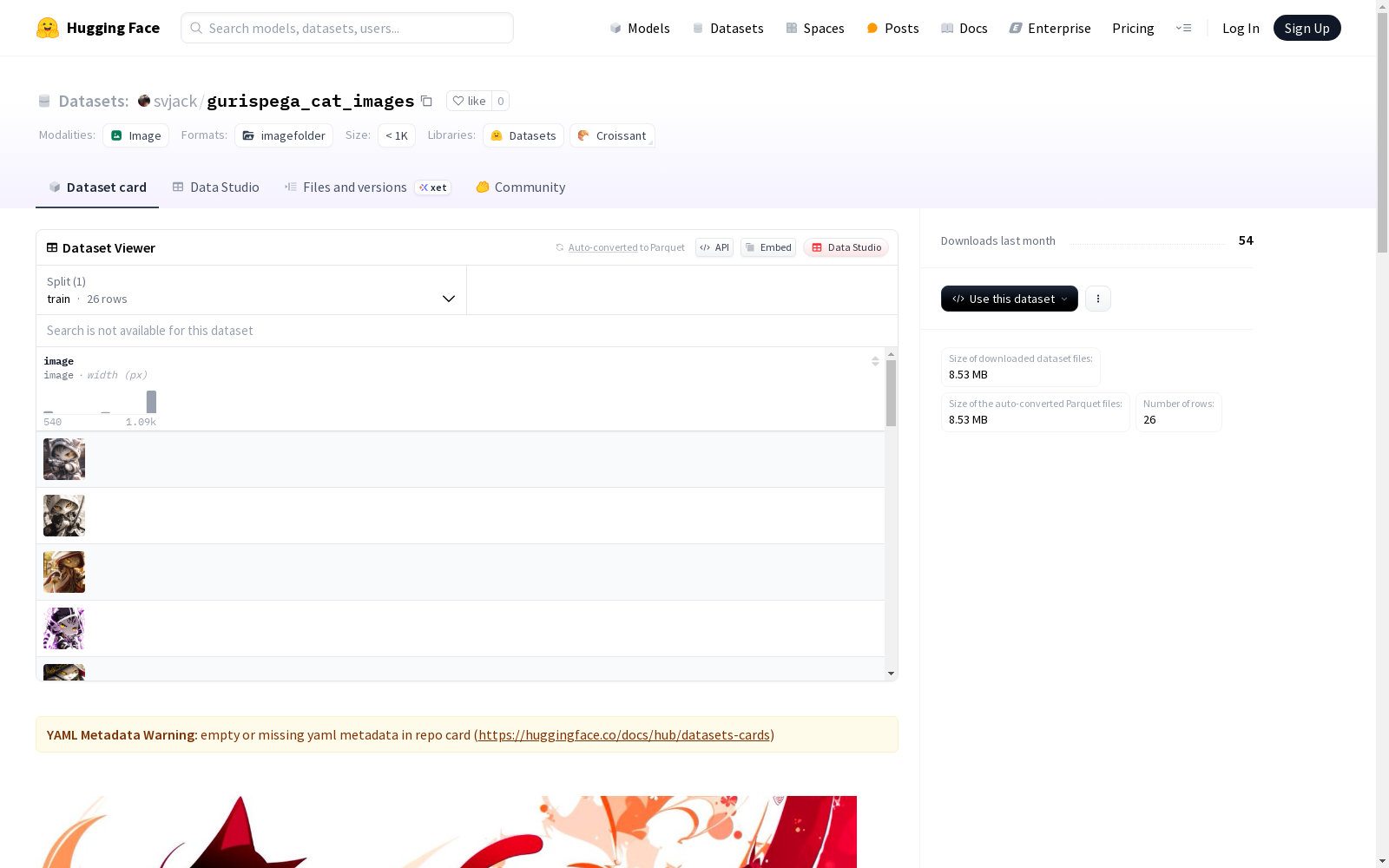Click the second cat image thumbnail
Viewport: 1389px width, 868px height.
(64, 516)
